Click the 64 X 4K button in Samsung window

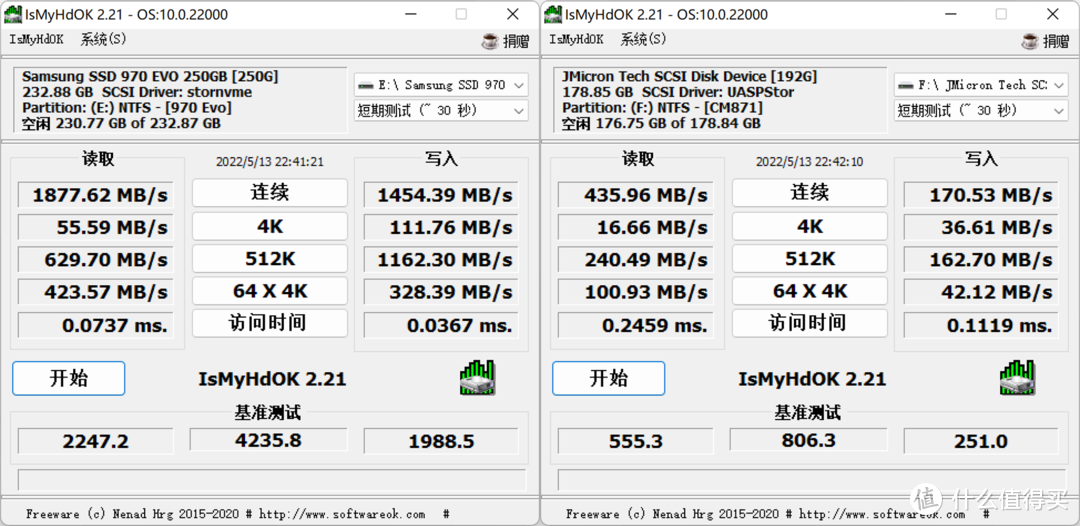coord(270,291)
